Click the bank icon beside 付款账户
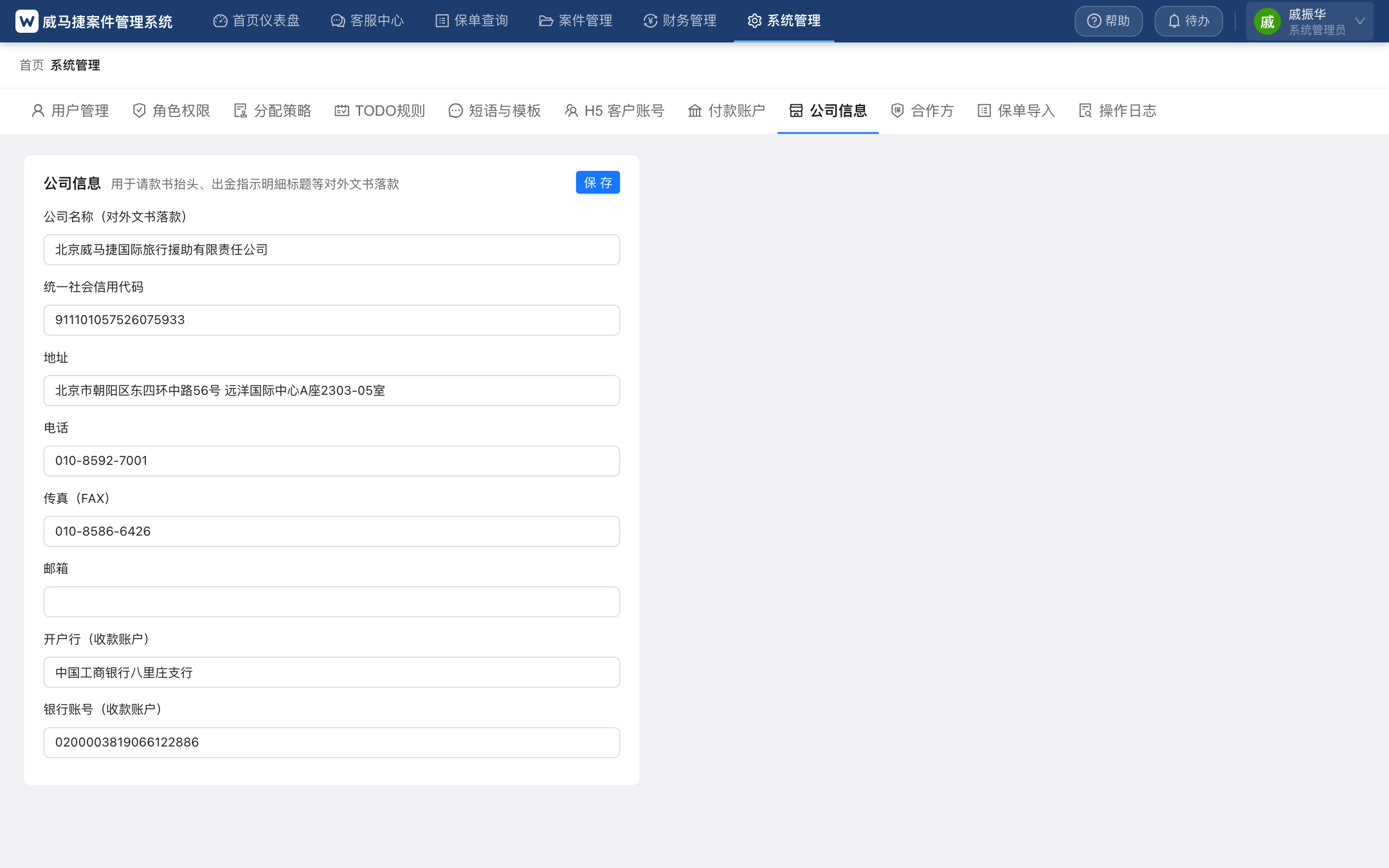1389x868 pixels. 695,111
